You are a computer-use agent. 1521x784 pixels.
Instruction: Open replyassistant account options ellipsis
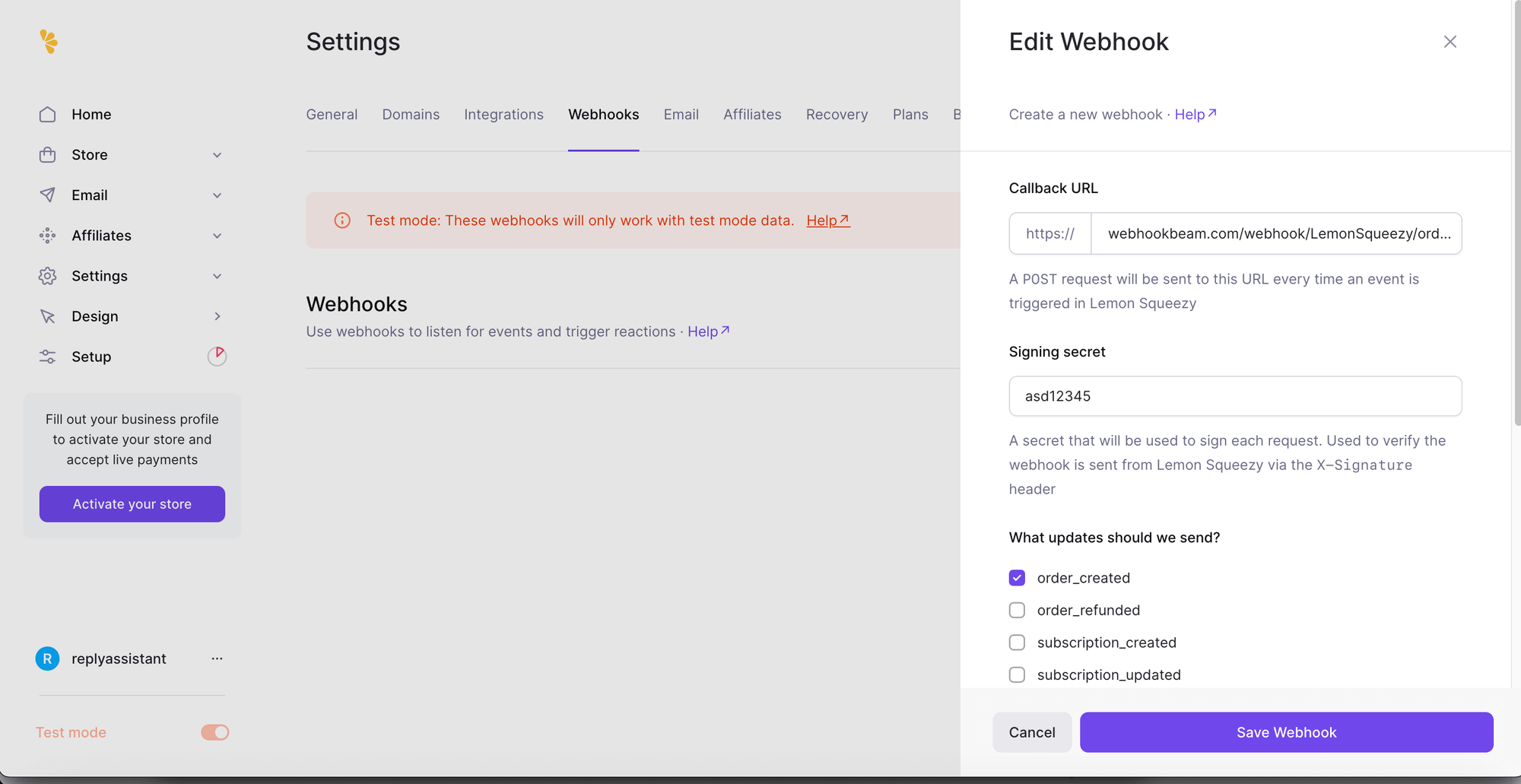pos(217,659)
